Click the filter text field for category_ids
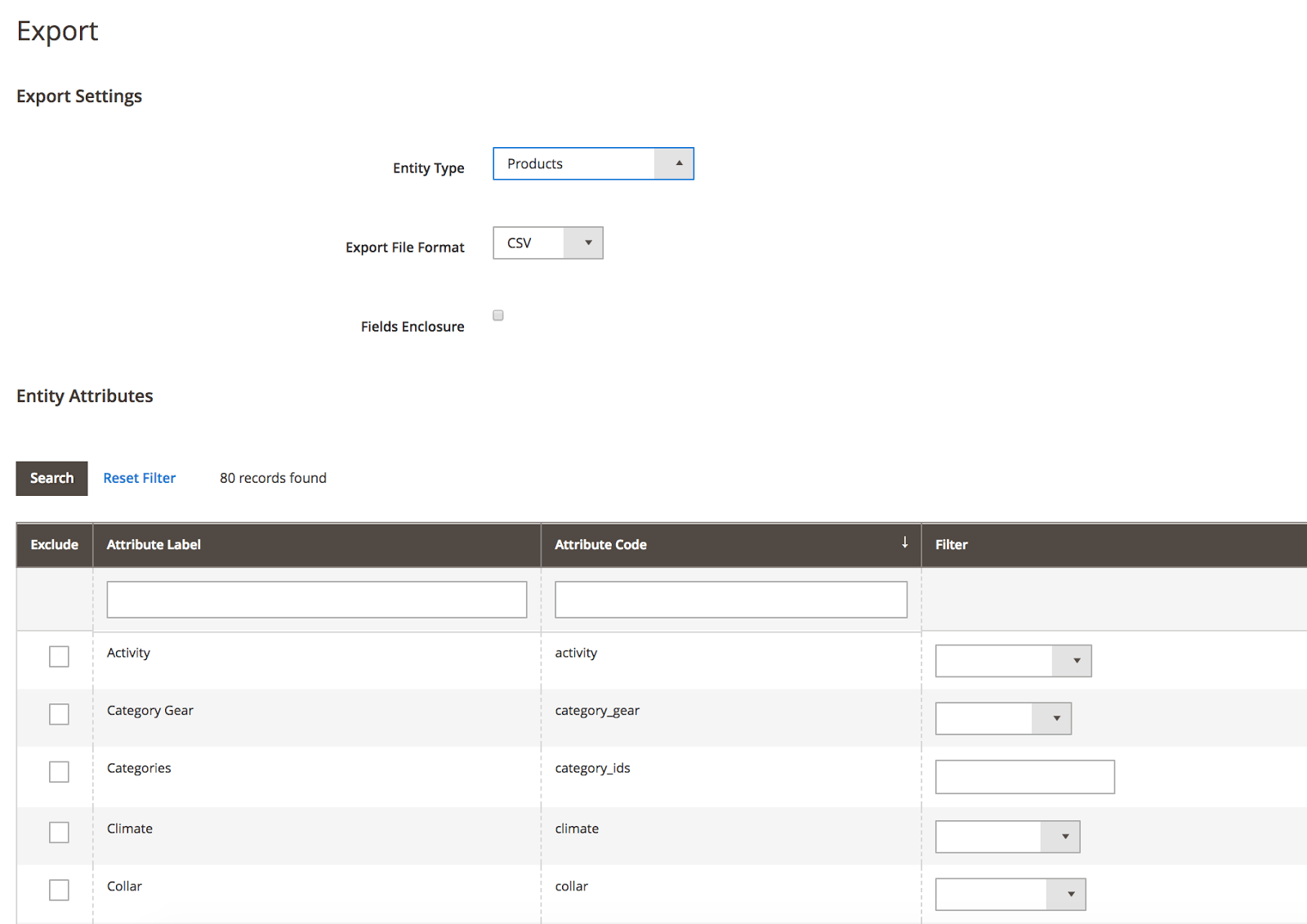 pos(1025,777)
